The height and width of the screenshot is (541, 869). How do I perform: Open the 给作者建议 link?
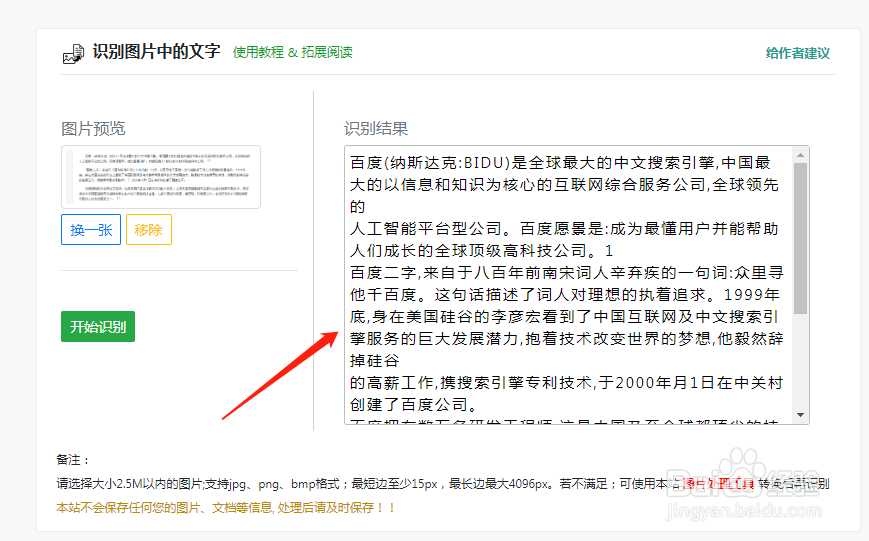pos(798,53)
